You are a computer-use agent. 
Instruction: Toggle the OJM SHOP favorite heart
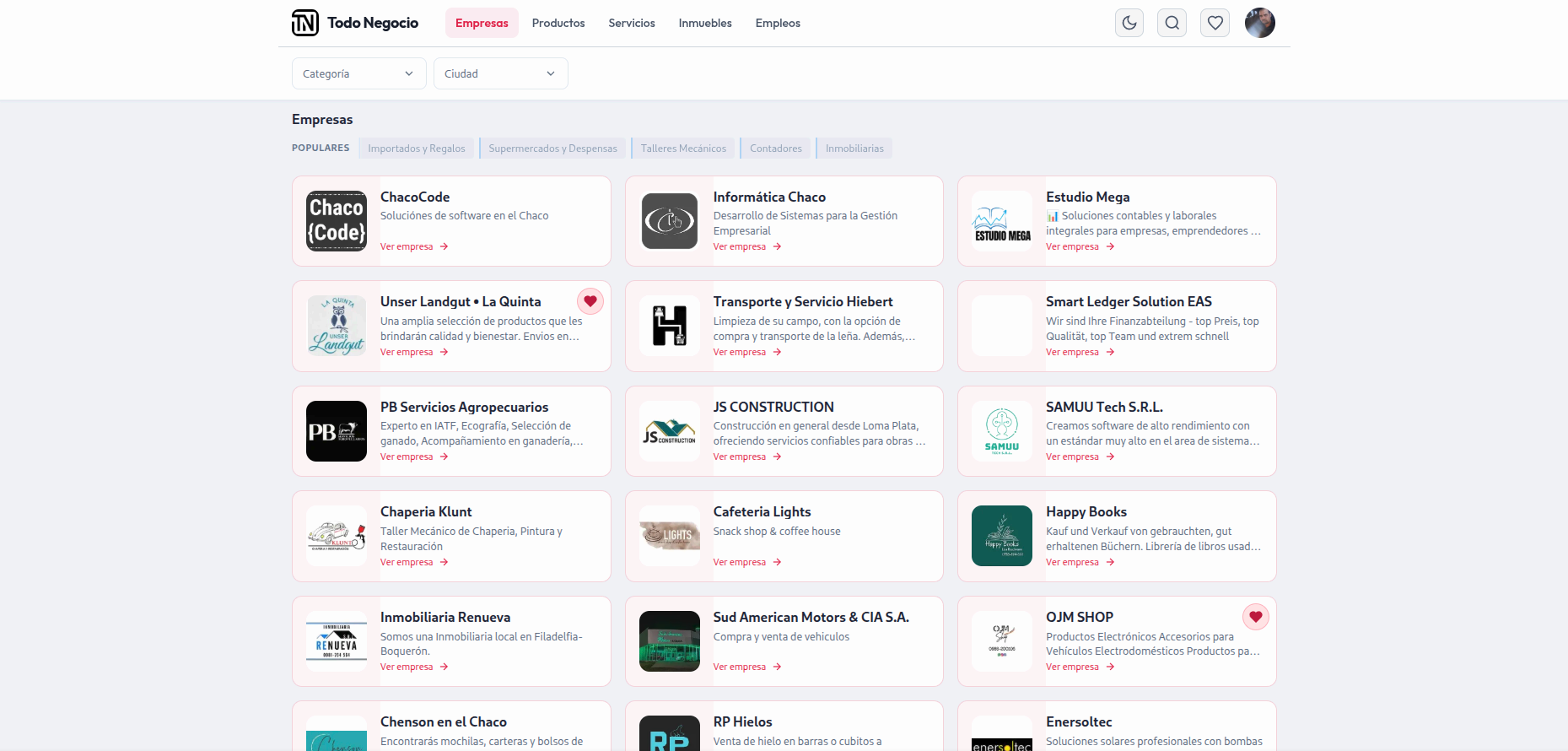click(1255, 617)
